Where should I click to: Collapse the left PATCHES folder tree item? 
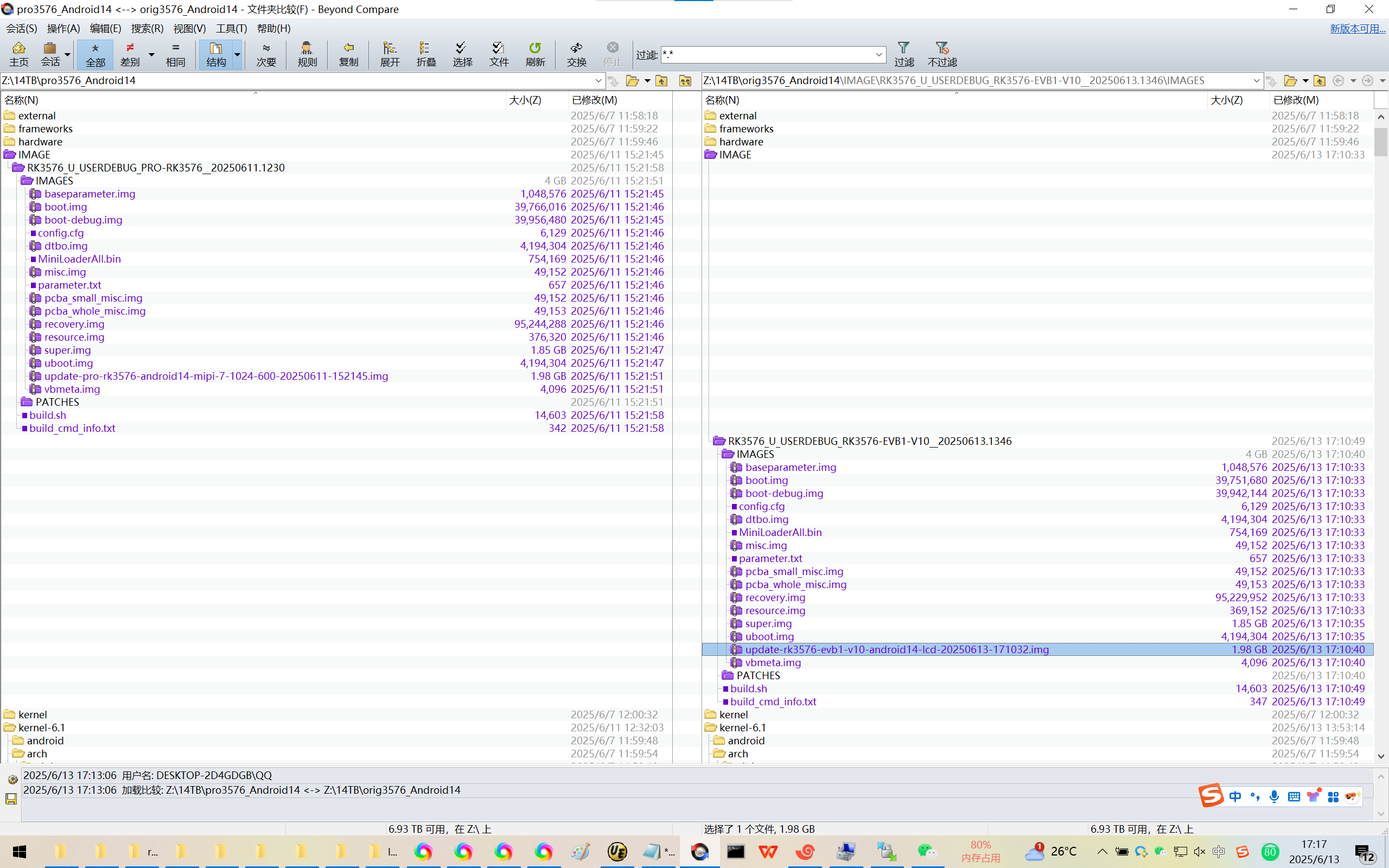(27, 402)
